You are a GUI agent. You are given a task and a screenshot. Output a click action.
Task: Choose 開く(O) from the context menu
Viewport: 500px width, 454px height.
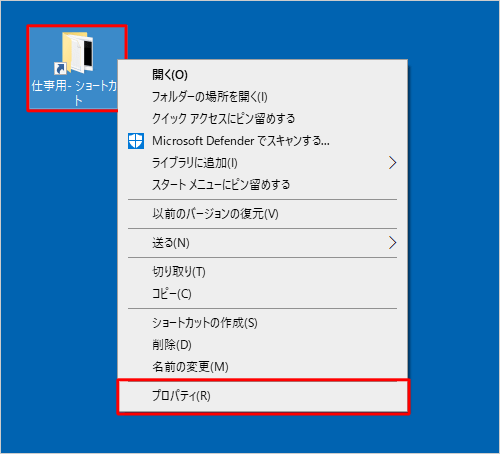tap(263, 75)
